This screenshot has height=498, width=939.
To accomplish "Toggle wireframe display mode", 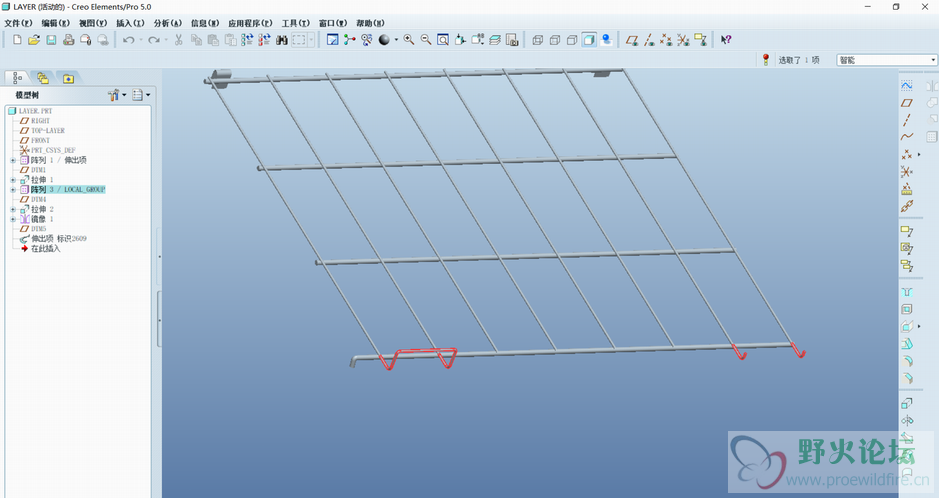I will tap(537, 40).
